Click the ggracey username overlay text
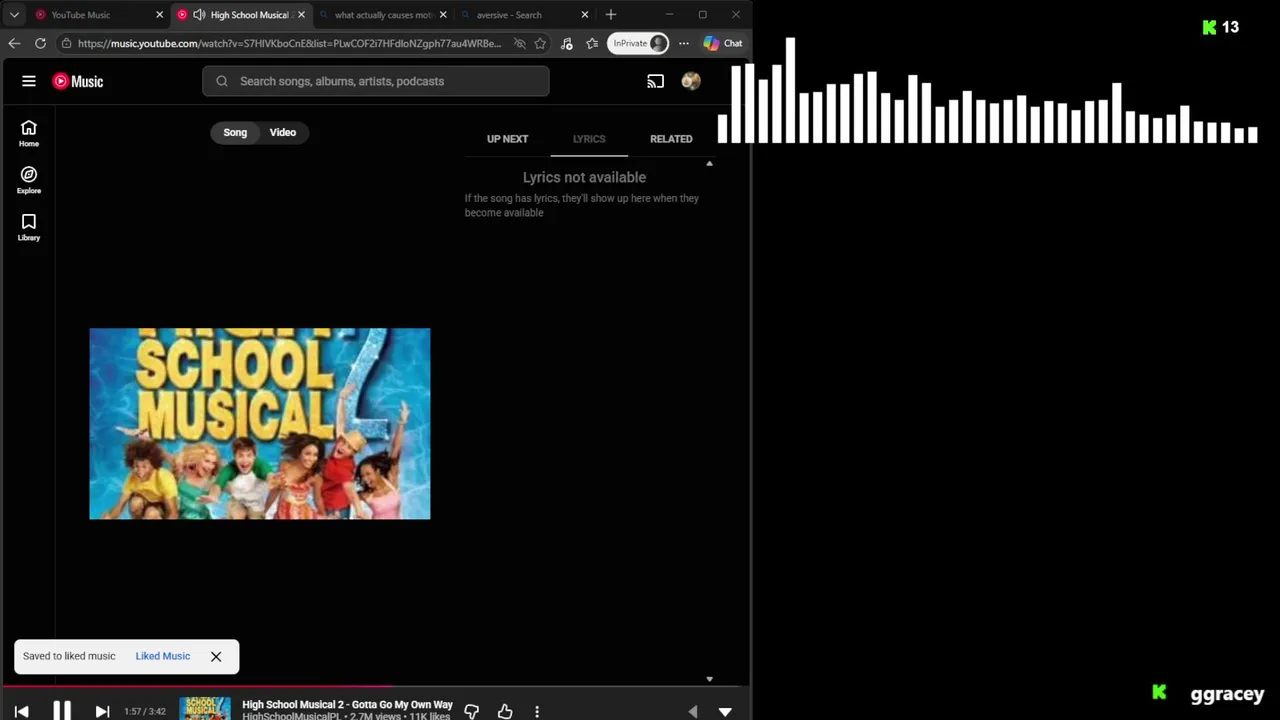 (1227, 694)
